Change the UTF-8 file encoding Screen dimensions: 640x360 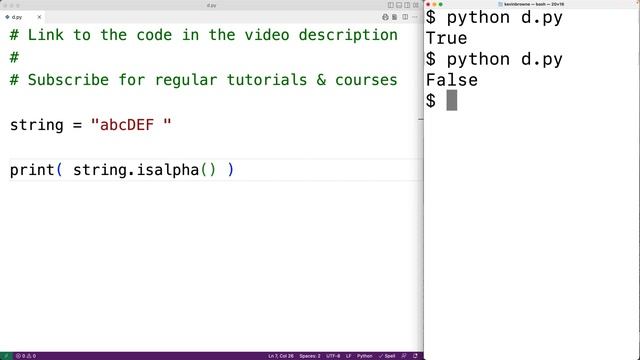coord(333,356)
